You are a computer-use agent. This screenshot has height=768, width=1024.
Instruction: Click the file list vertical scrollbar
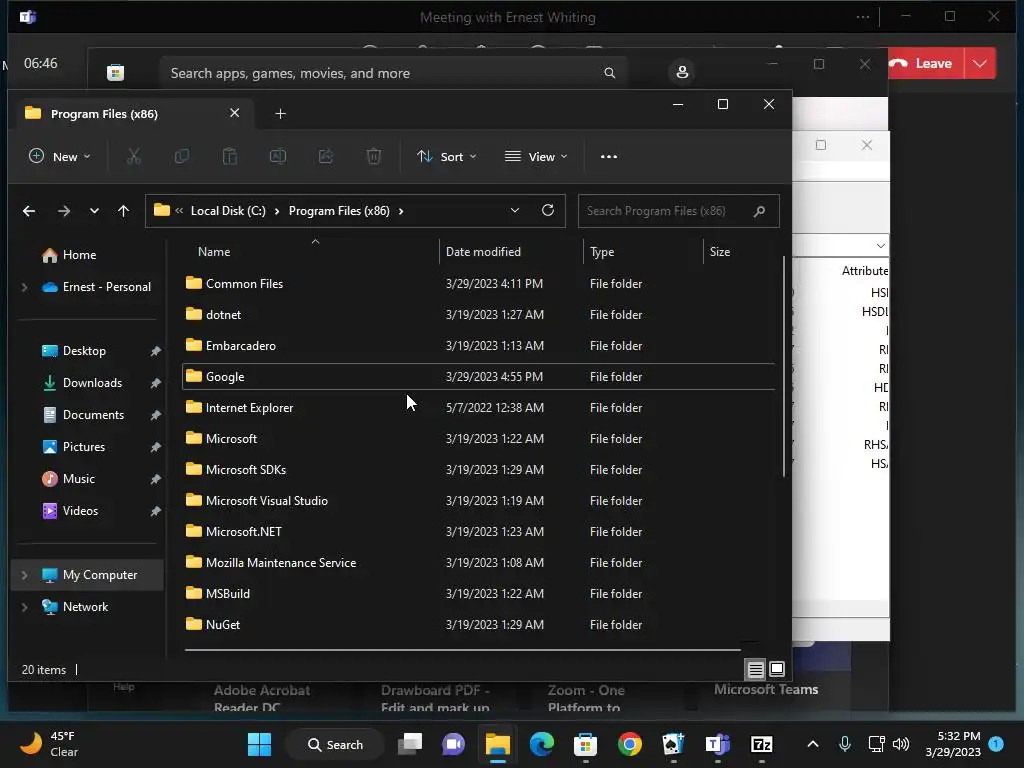pos(784,366)
